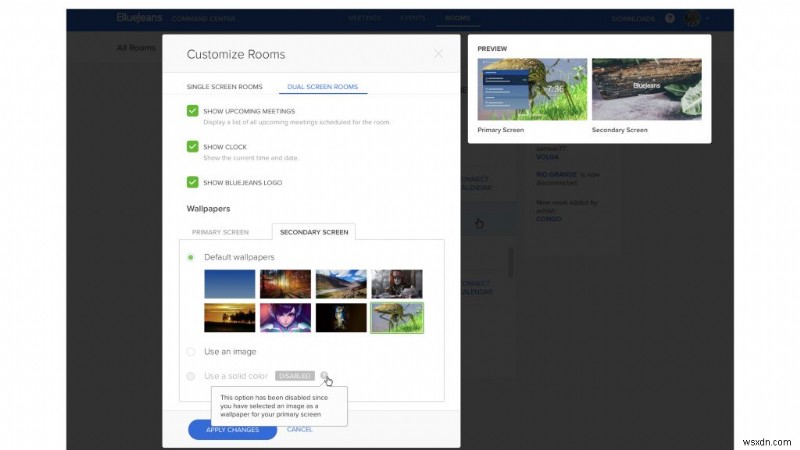Close the Customize Rooms dialog
800x450 pixels.
tap(437, 54)
